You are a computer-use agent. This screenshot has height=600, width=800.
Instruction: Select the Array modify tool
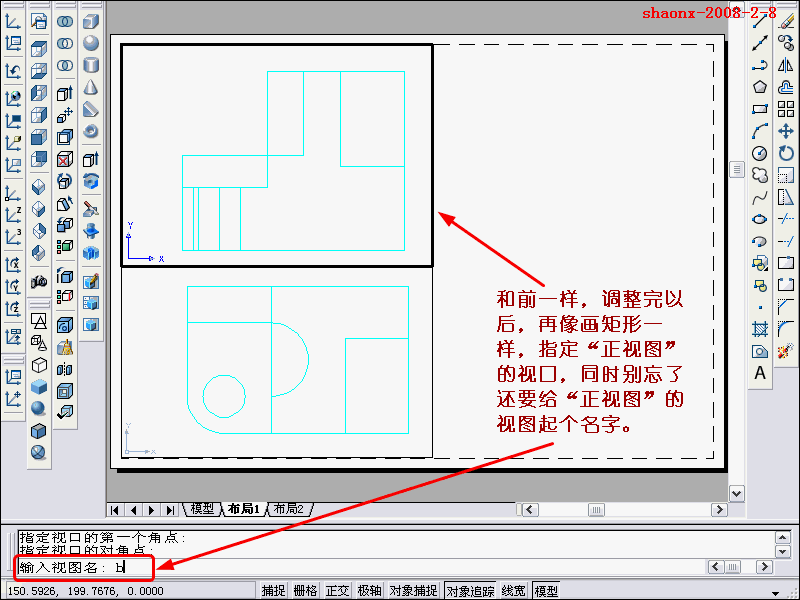[x=786, y=109]
